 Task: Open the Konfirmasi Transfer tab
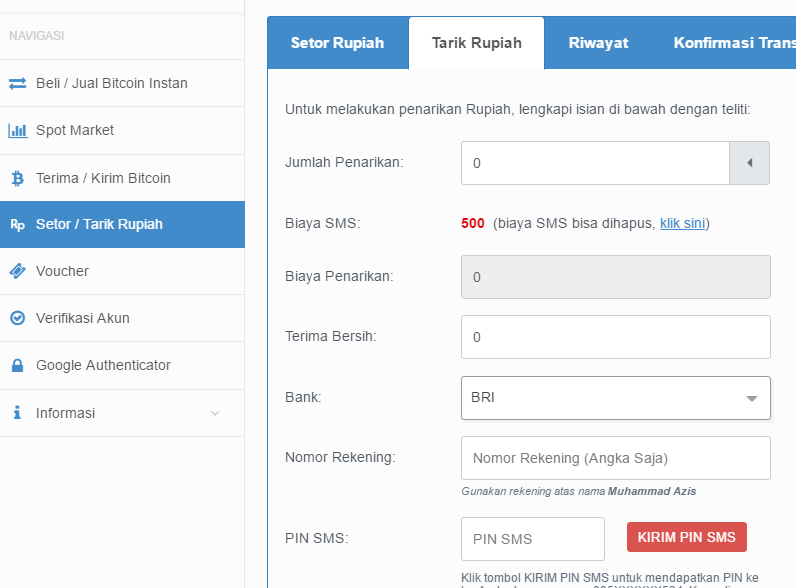coord(733,43)
